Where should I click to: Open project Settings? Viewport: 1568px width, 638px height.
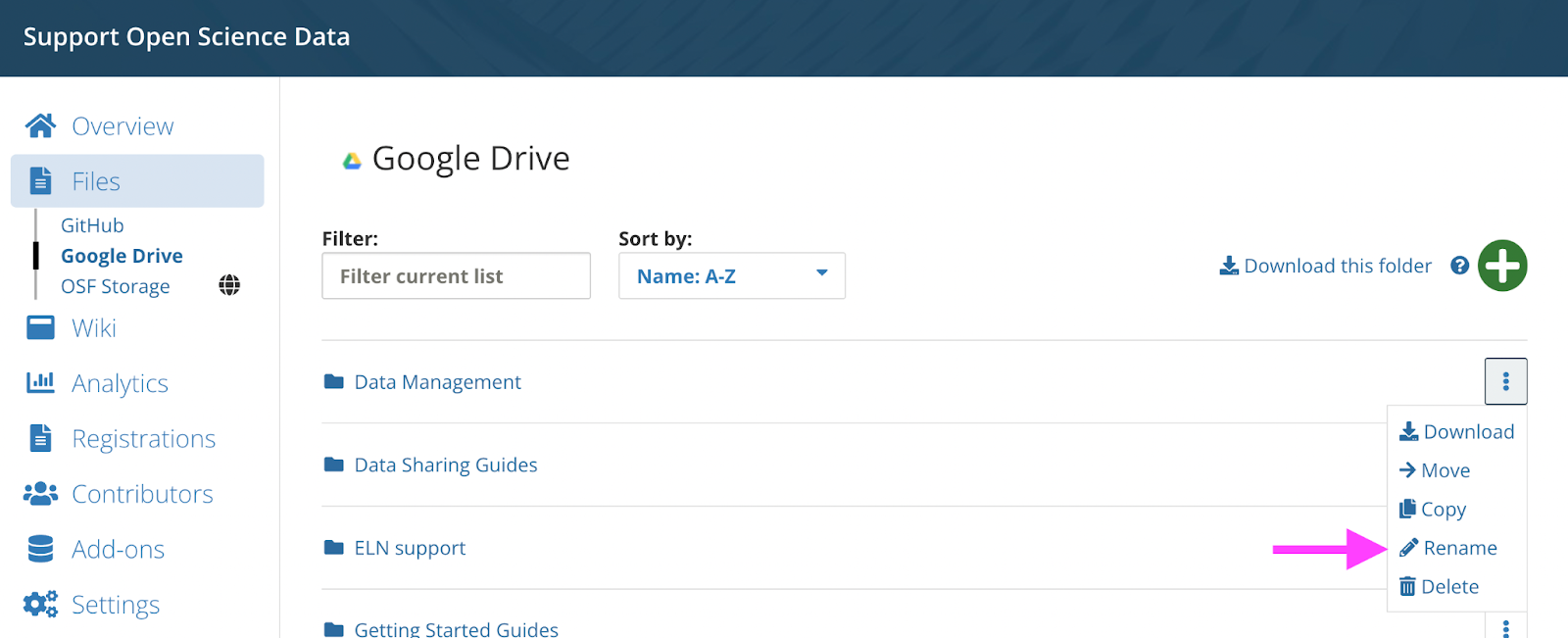pos(116,606)
